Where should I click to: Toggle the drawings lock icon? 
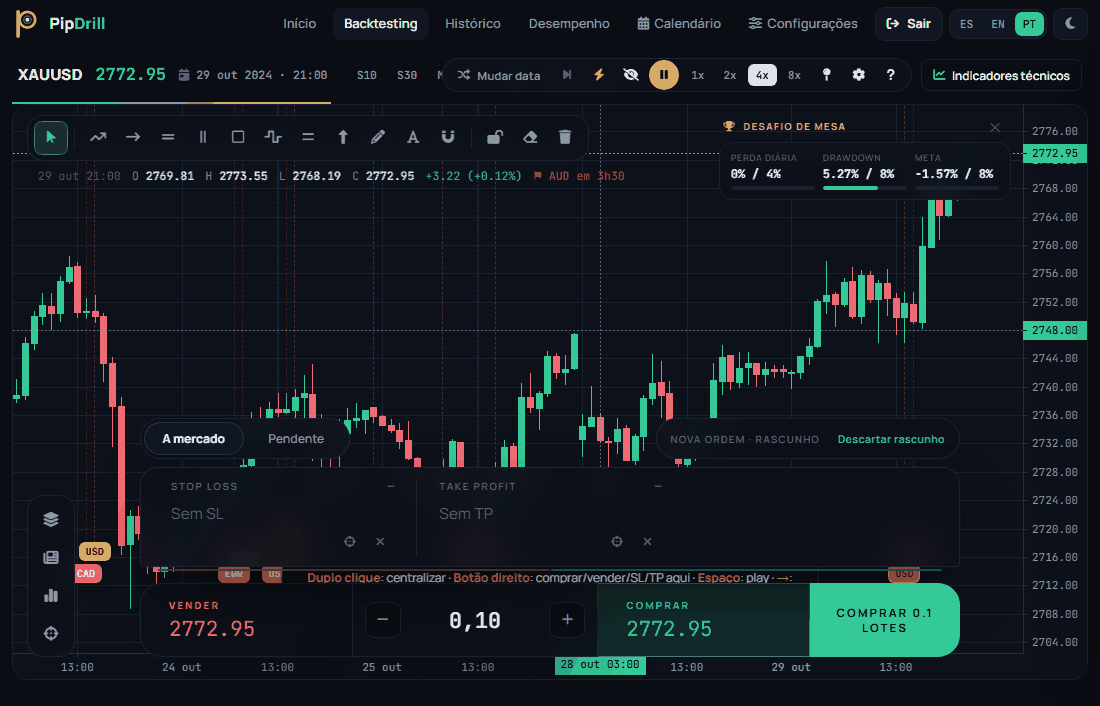click(495, 138)
